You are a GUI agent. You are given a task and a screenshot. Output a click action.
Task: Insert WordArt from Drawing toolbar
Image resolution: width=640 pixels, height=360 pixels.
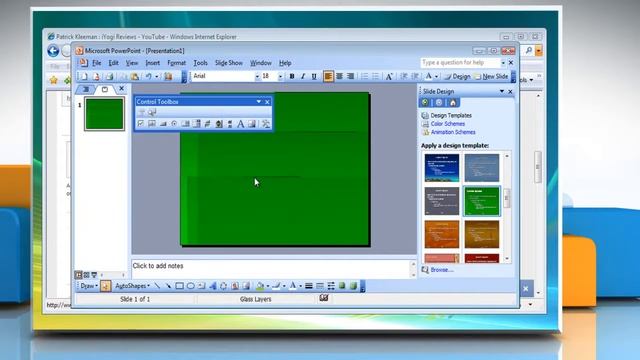tap(213, 286)
